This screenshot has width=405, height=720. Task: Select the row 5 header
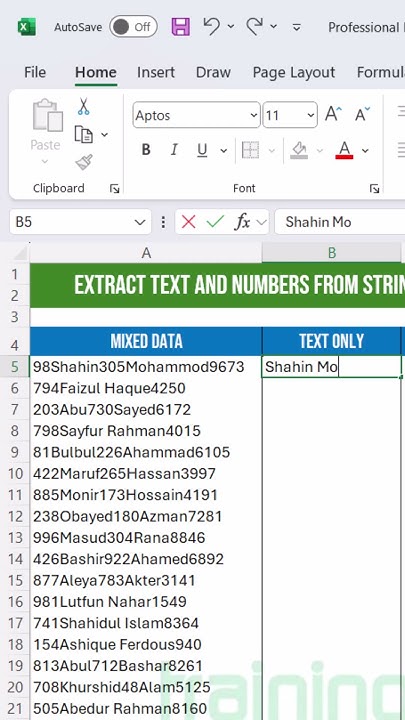click(15, 366)
